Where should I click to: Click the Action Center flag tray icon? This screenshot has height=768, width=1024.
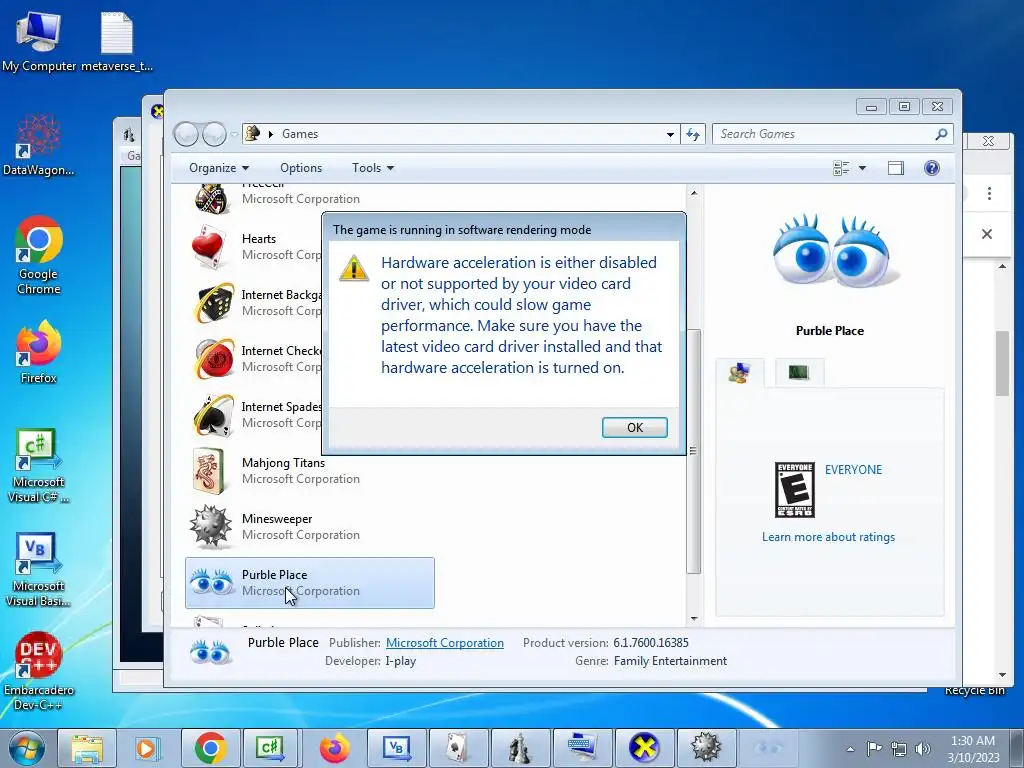tap(874, 749)
